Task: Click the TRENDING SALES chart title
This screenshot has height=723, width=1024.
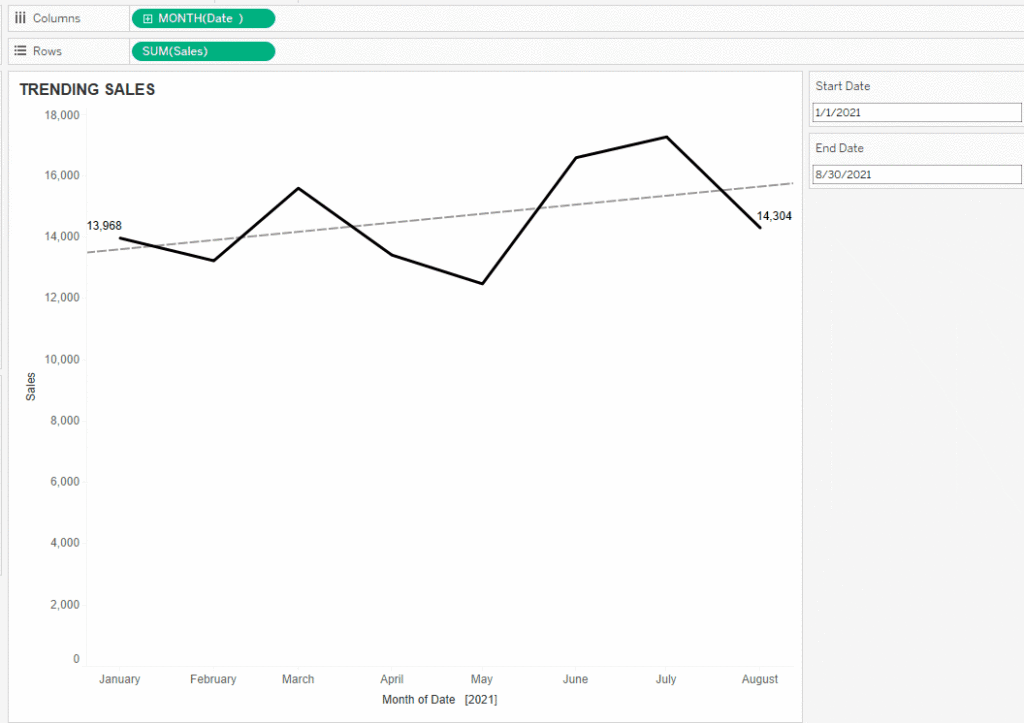Action: pos(88,89)
